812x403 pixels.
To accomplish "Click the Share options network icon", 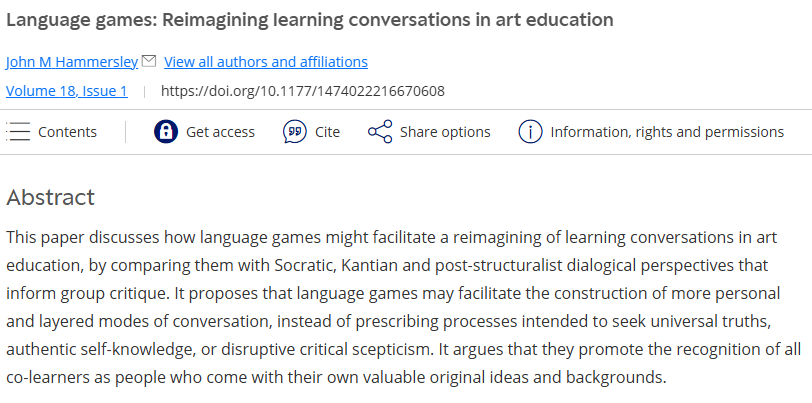I will click(380, 132).
